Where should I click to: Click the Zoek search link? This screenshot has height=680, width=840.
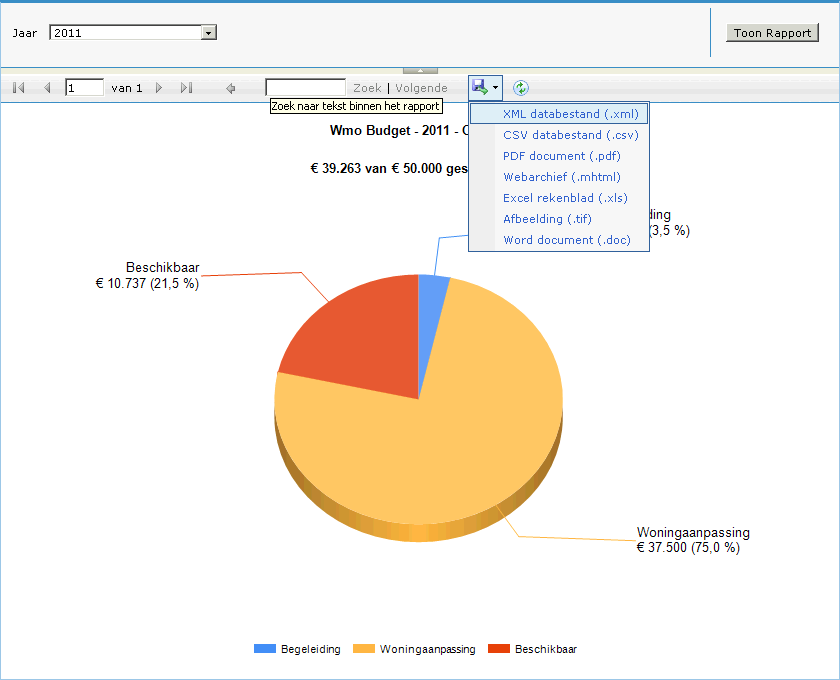pos(367,87)
